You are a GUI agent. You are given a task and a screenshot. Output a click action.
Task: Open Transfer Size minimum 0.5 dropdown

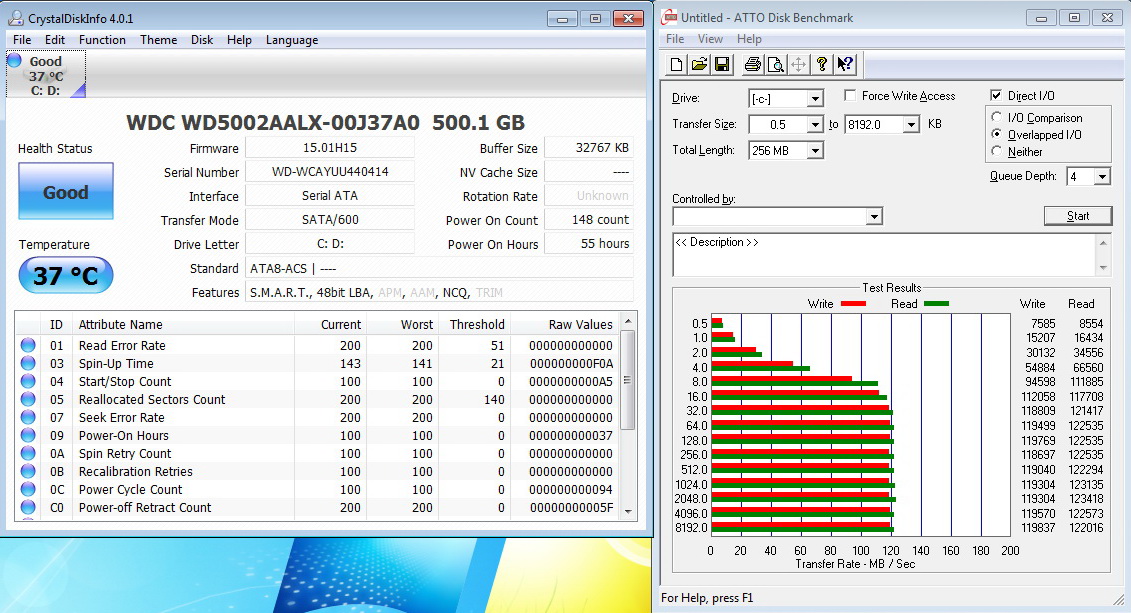coord(815,125)
